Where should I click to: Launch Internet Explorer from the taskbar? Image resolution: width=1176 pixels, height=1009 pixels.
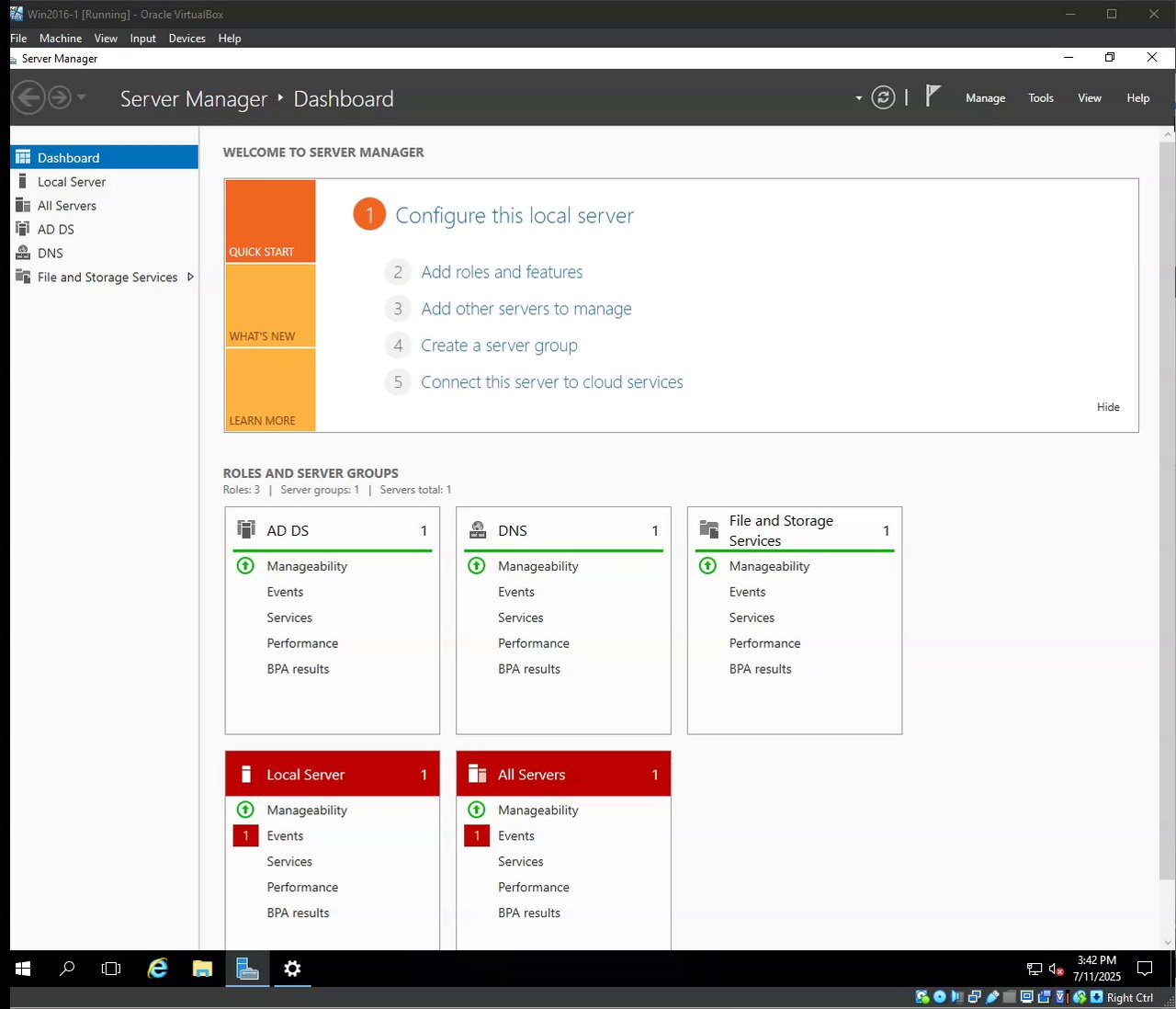point(158,969)
